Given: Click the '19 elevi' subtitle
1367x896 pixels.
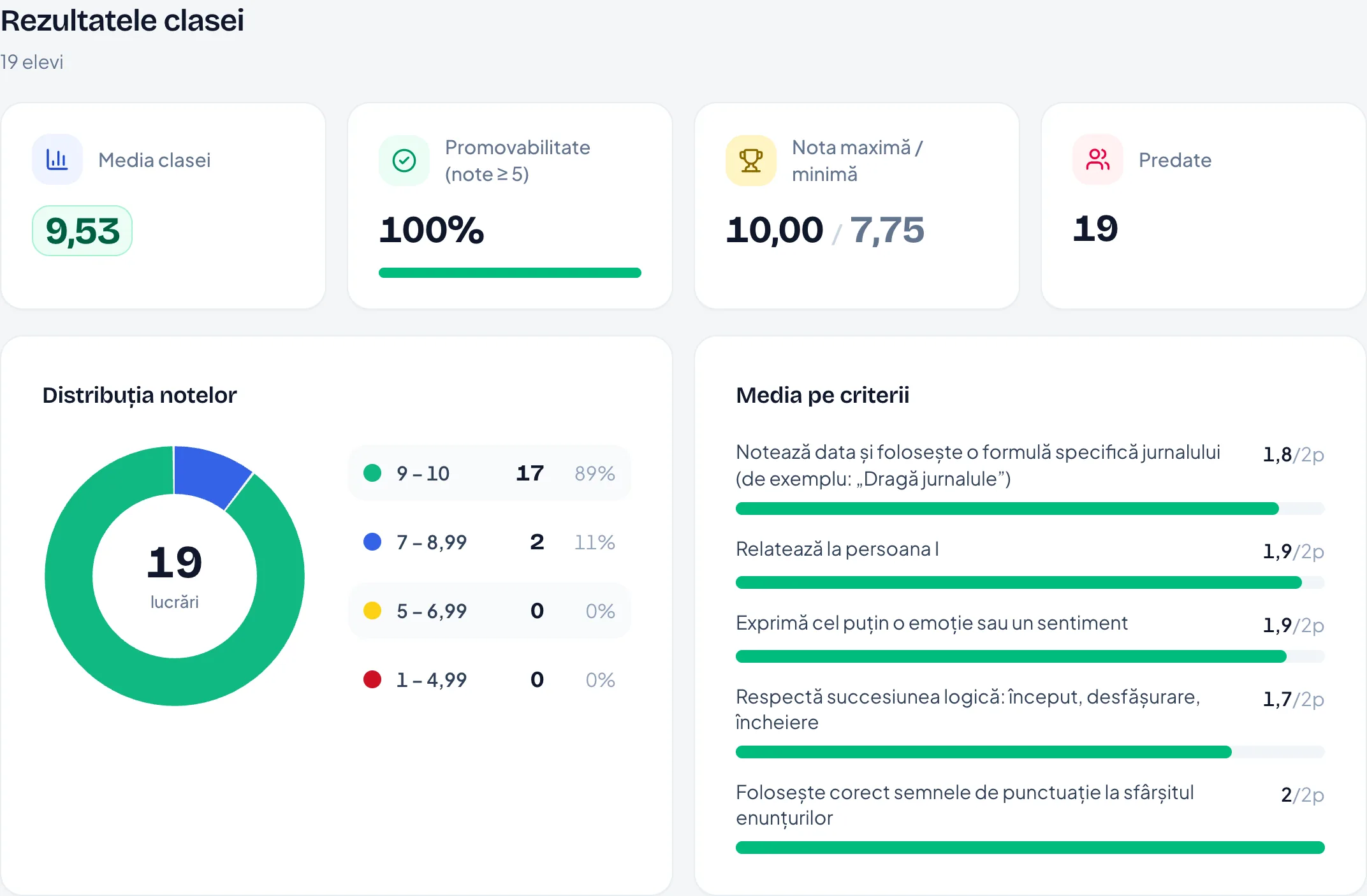Looking at the screenshot, I should (x=32, y=62).
